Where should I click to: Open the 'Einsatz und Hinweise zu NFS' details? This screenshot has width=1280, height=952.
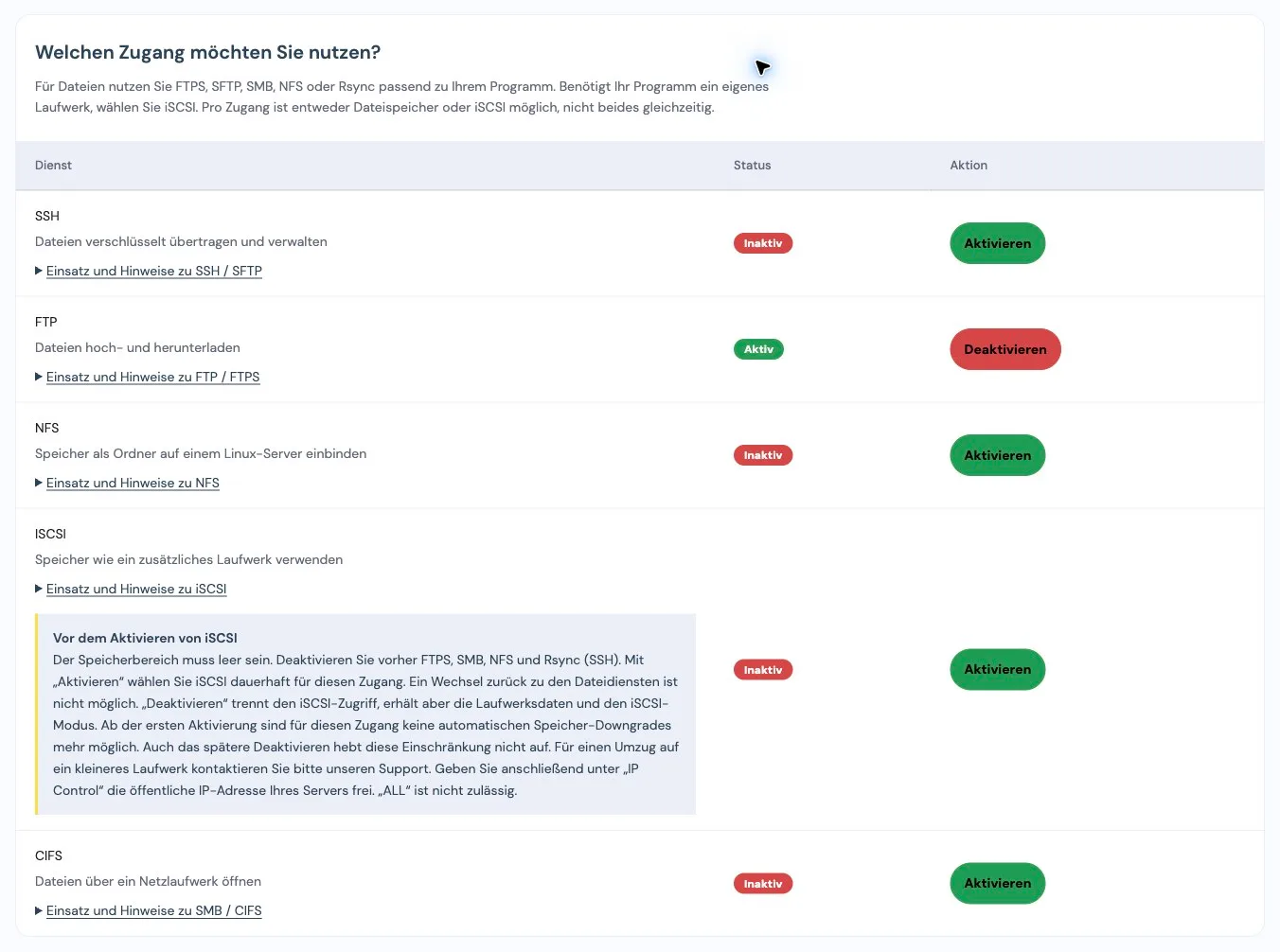(133, 483)
